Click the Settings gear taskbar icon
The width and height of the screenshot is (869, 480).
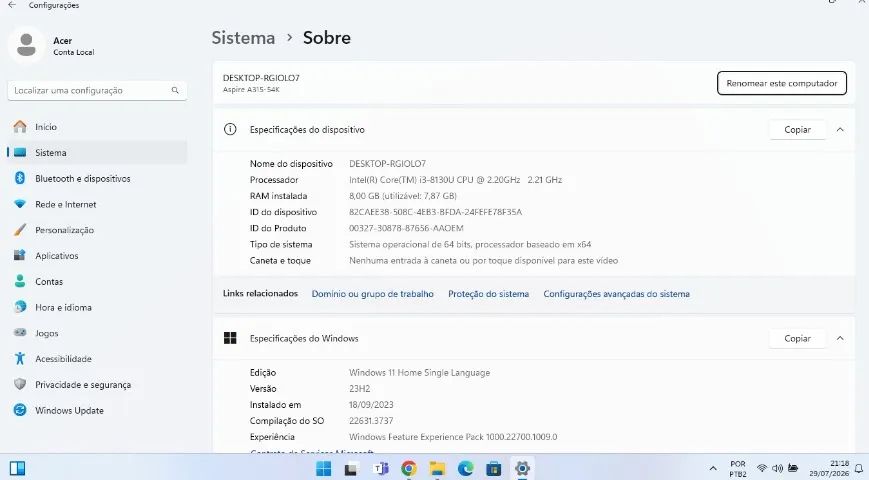tap(522, 469)
